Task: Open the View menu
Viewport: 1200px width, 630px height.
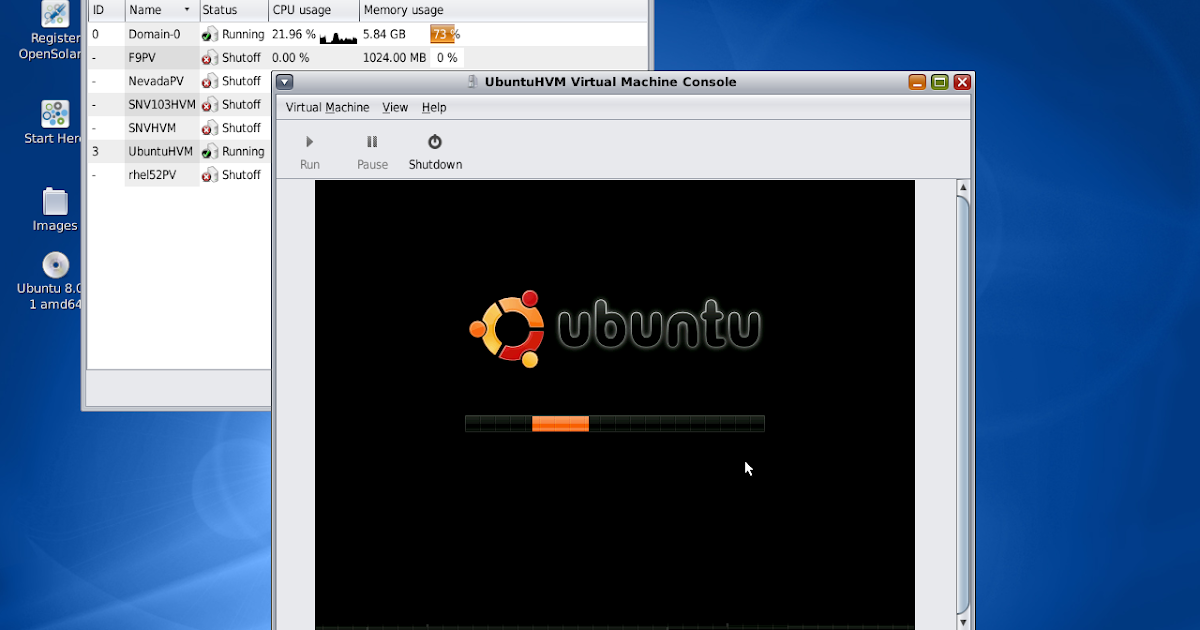Action: pos(395,108)
